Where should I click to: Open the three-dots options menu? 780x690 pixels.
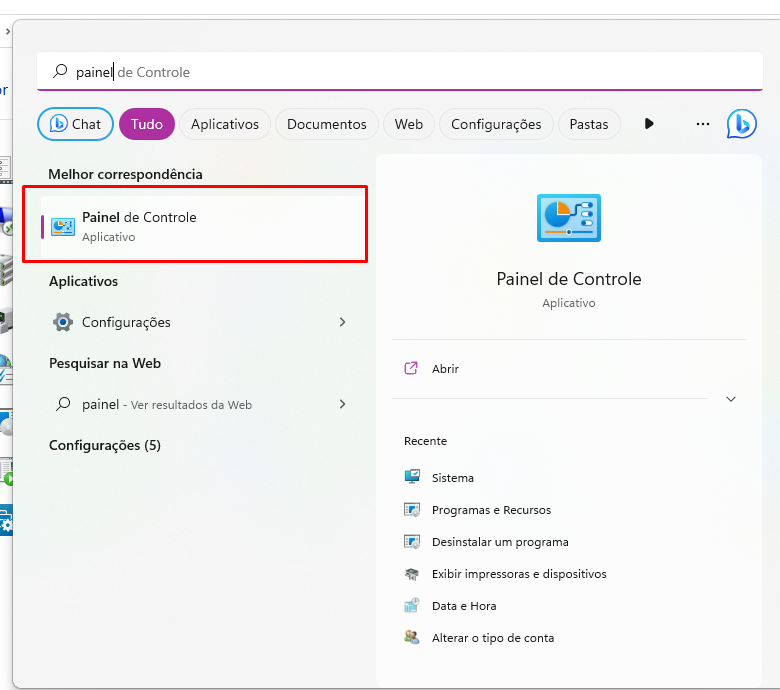(x=702, y=123)
